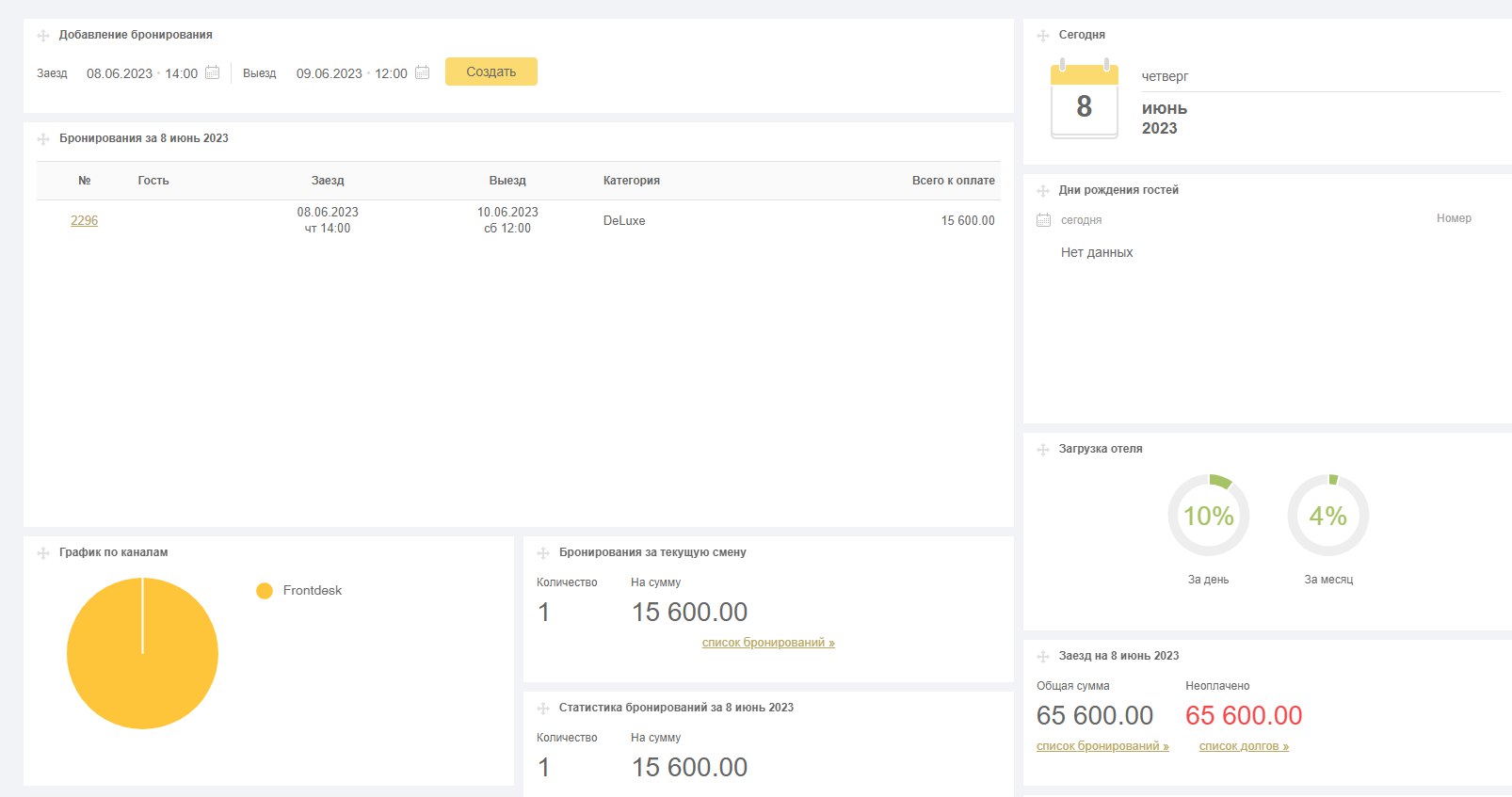This screenshot has height=797, width=1512.
Task: Click the 10% daily occupancy gauge
Action: [1209, 516]
